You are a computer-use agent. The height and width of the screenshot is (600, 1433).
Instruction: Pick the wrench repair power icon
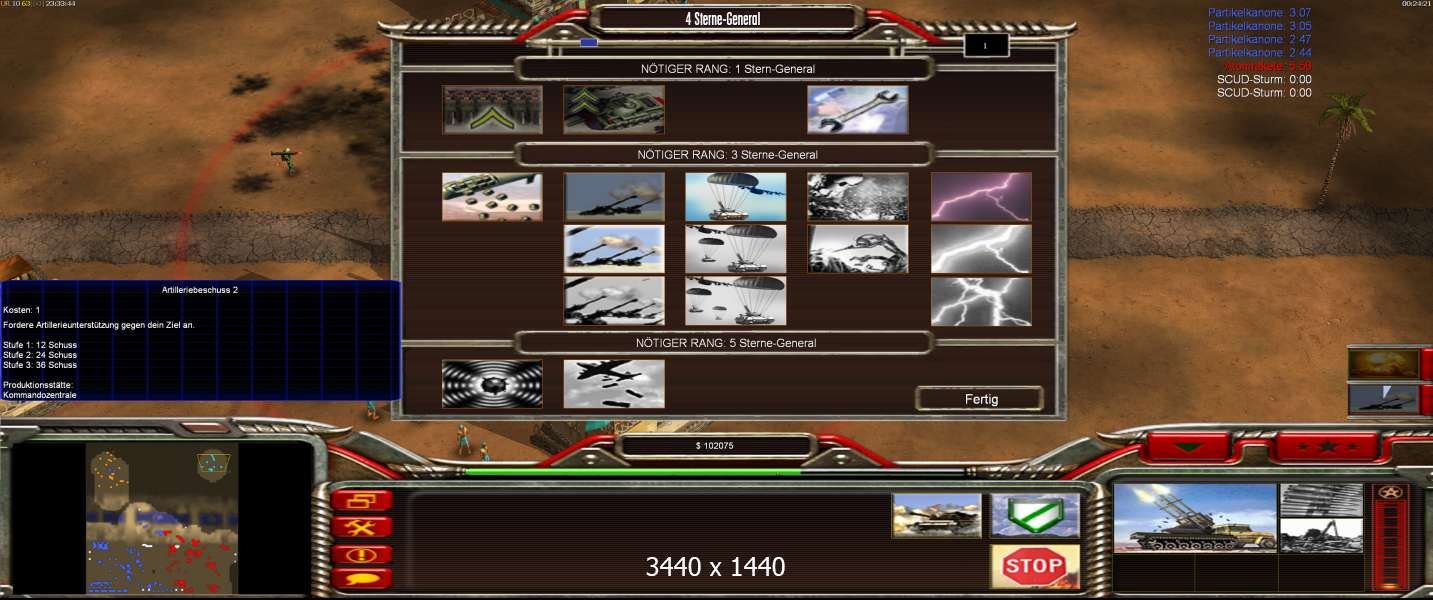click(858, 110)
